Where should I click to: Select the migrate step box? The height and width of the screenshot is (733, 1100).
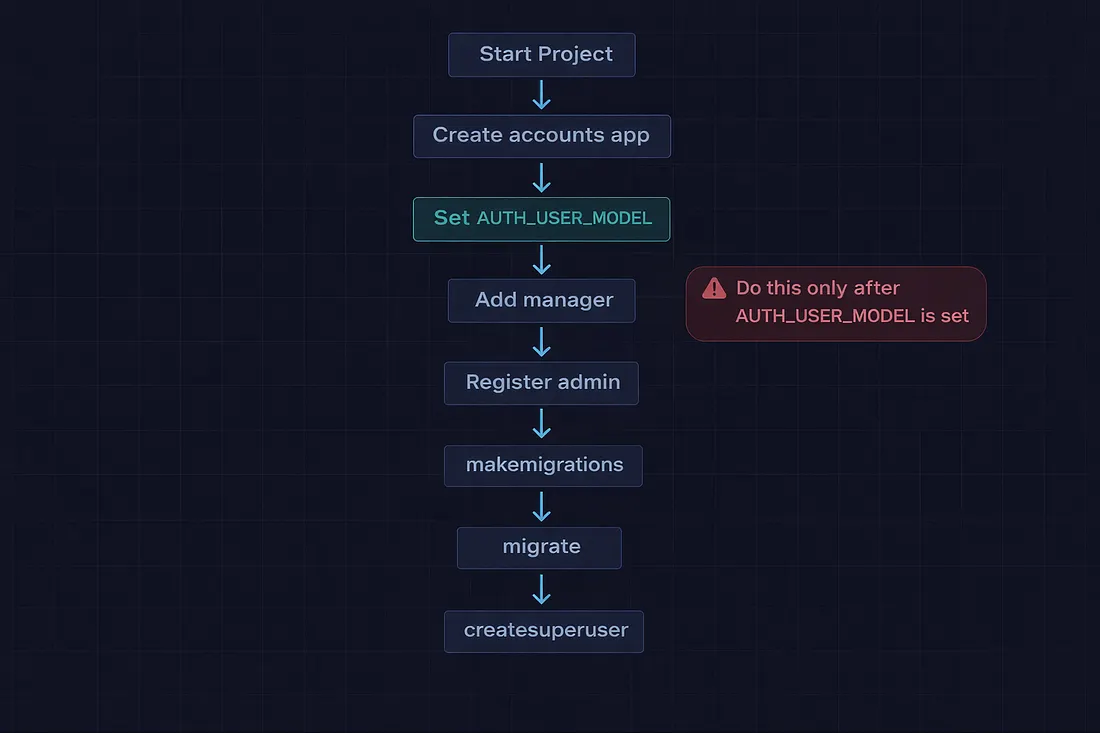tap(539, 547)
